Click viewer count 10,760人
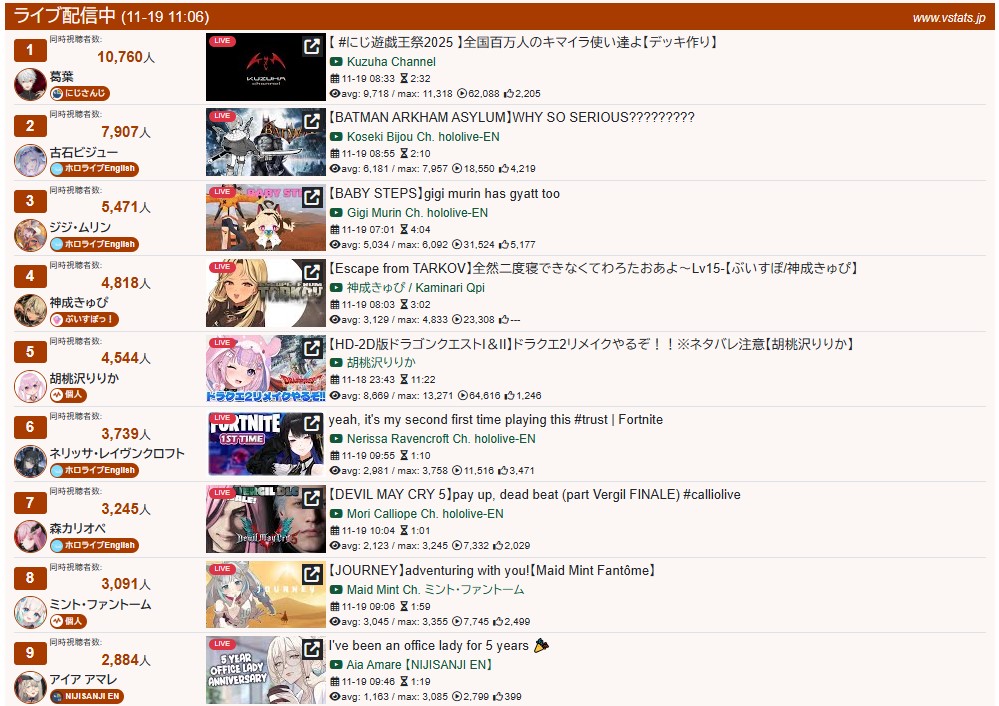This screenshot has width=999, height=706. click(126, 57)
